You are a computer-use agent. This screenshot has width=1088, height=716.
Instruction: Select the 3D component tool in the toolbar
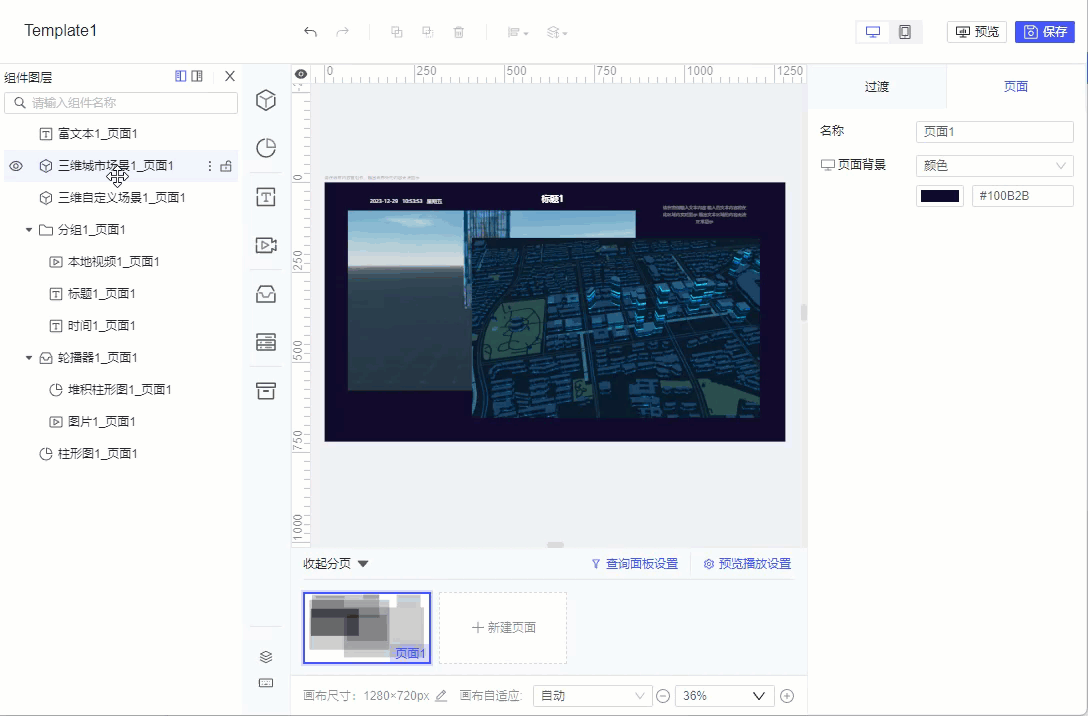point(265,100)
